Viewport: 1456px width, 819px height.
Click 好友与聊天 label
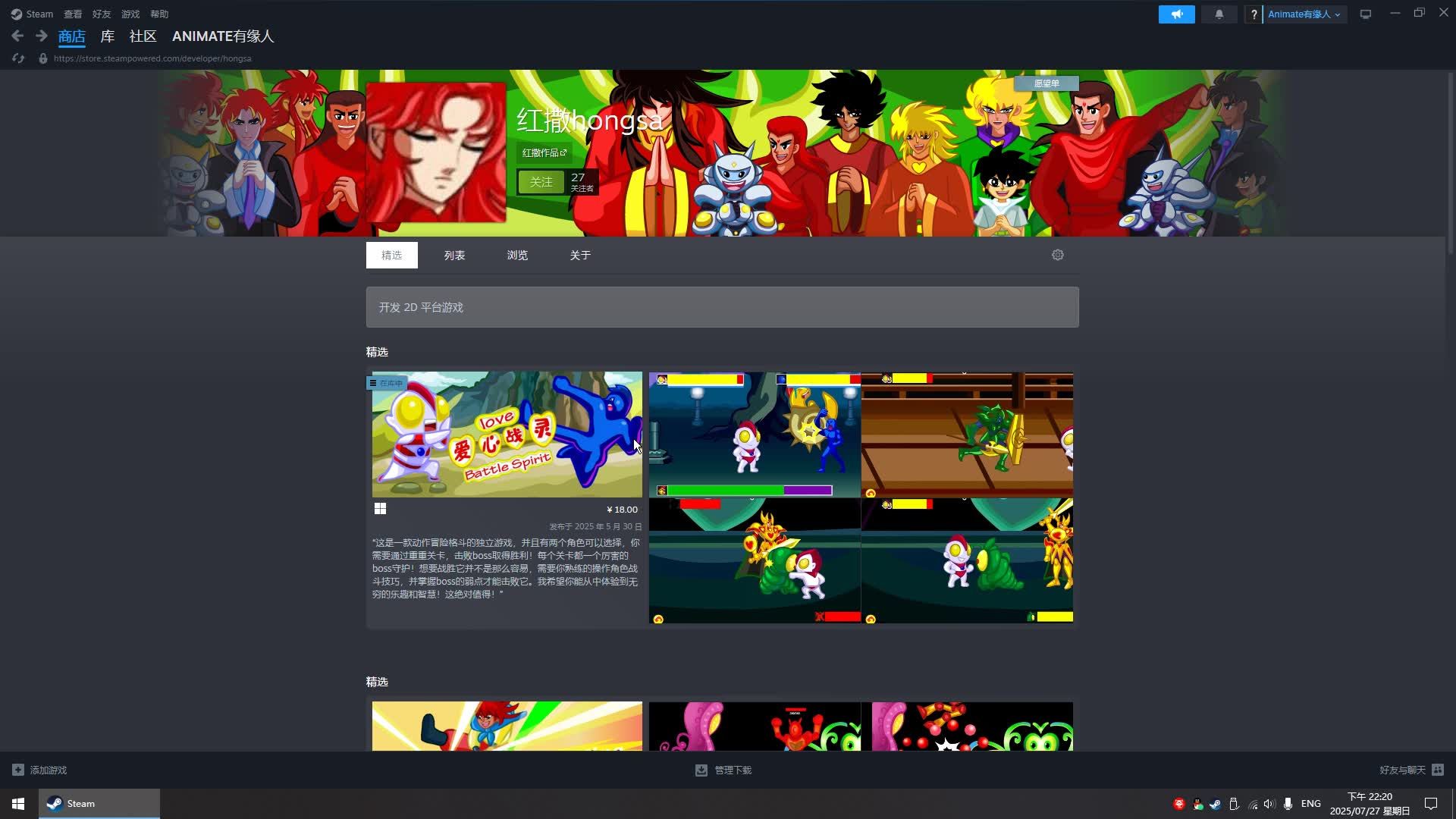[1402, 770]
